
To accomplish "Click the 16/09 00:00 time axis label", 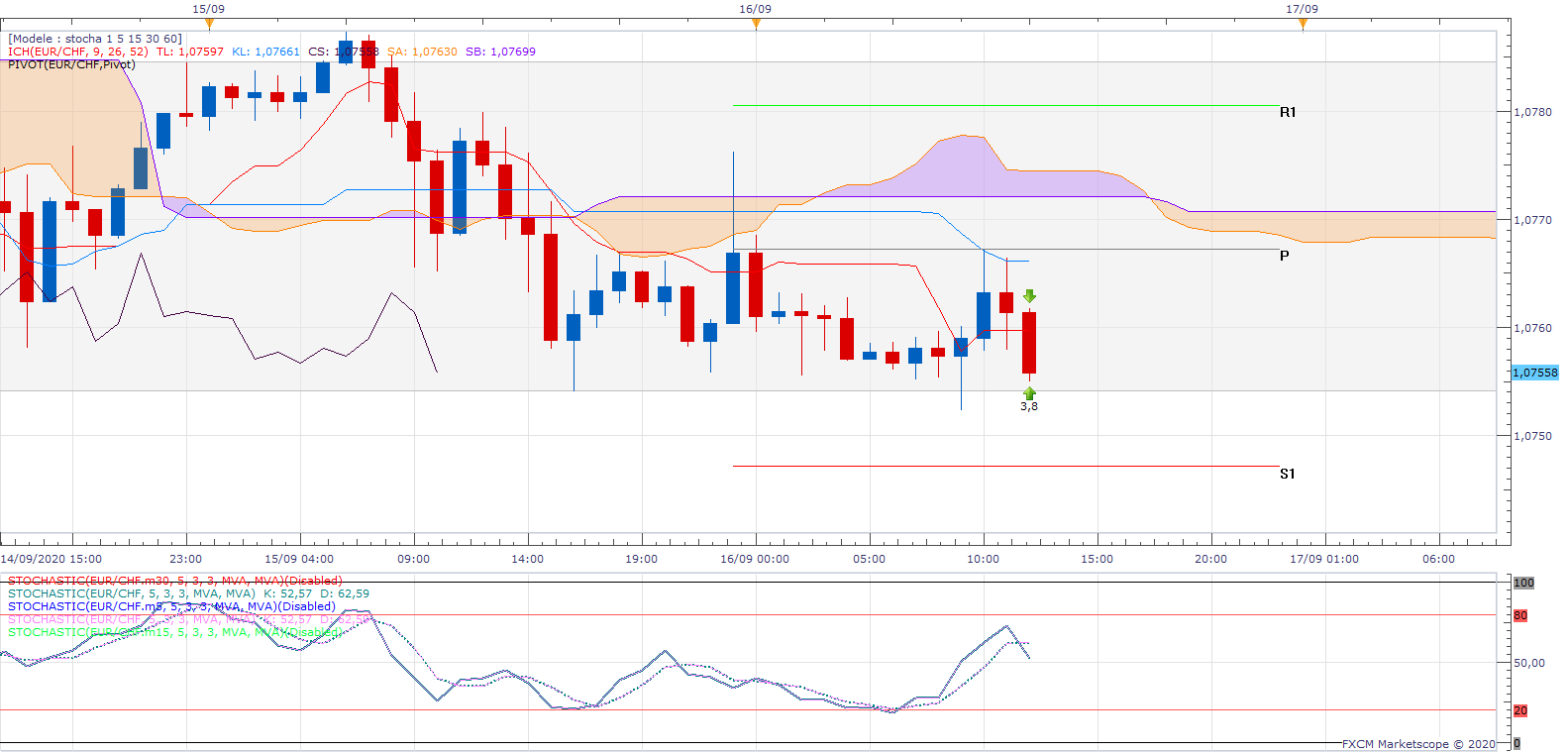I will point(755,559).
